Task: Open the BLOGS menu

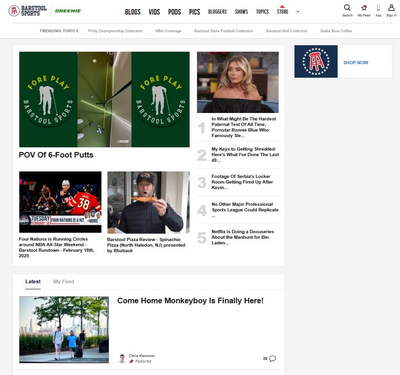Action: click(133, 12)
